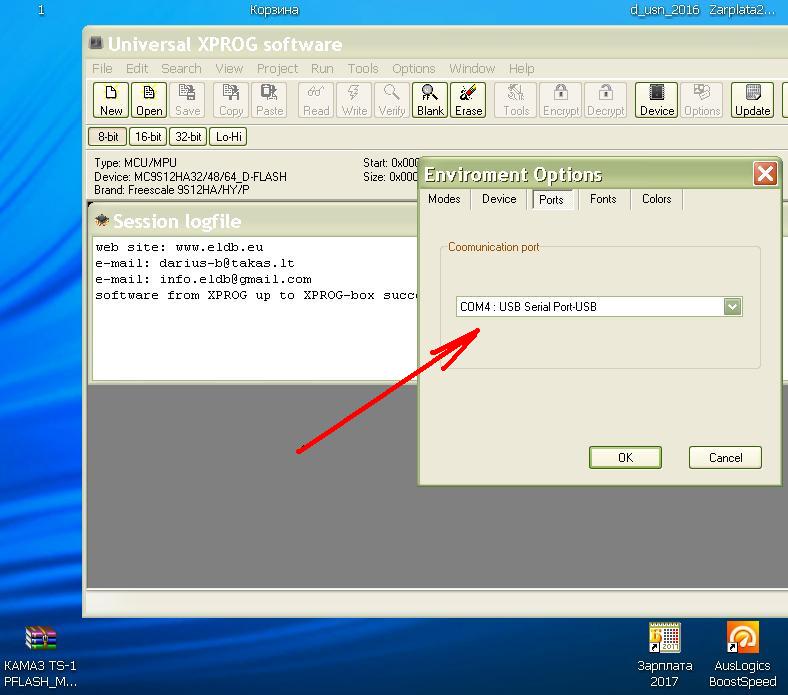
Task: Click the Erase toolbar icon
Action: [x=468, y=100]
